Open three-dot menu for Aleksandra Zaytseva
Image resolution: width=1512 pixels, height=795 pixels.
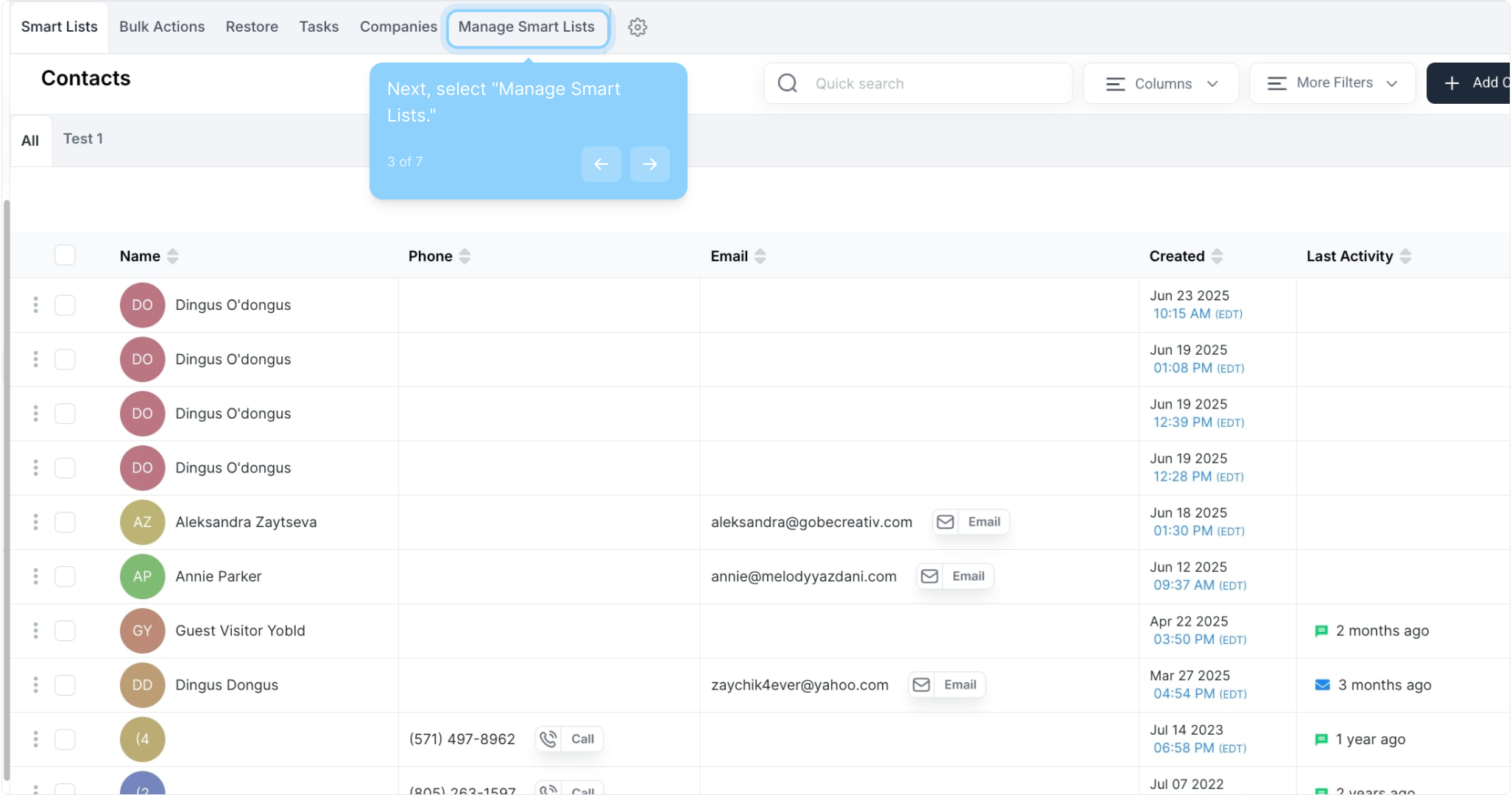[x=35, y=522]
